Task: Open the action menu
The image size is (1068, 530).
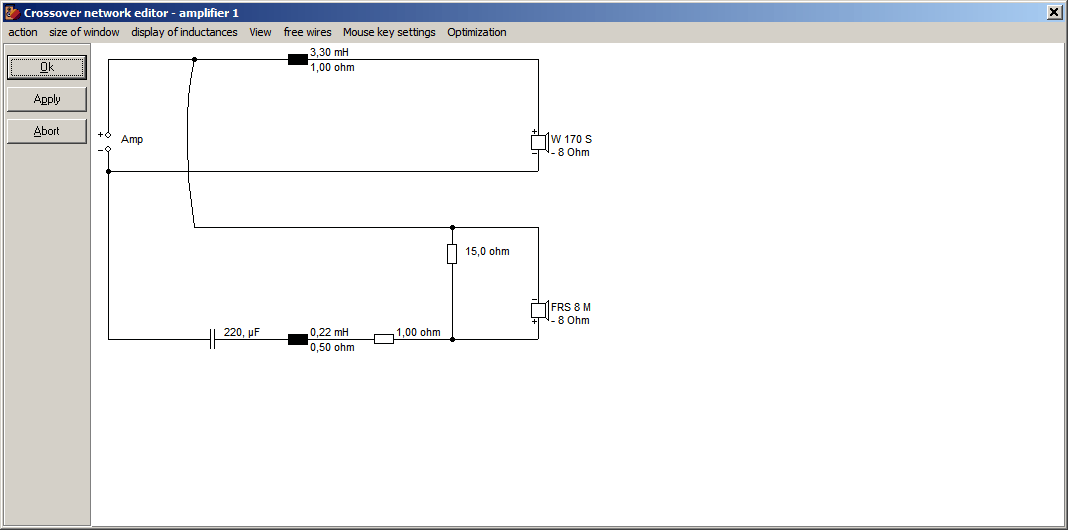Action: (x=23, y=32)
